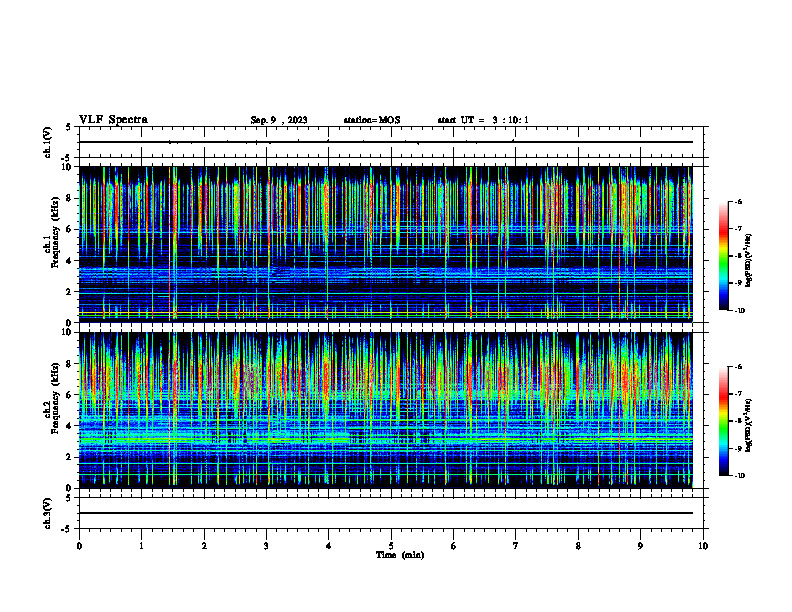Click the "VLF Spectra" plot title
The height and width of the screenshot is (612, 792).
click(113, 120)
